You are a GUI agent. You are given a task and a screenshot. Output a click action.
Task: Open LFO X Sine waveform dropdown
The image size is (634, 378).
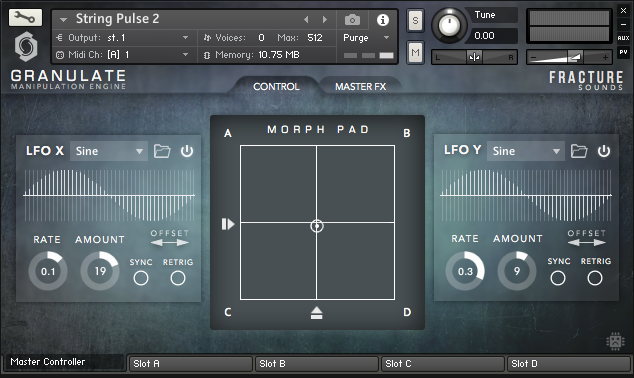tap(109, 151)
